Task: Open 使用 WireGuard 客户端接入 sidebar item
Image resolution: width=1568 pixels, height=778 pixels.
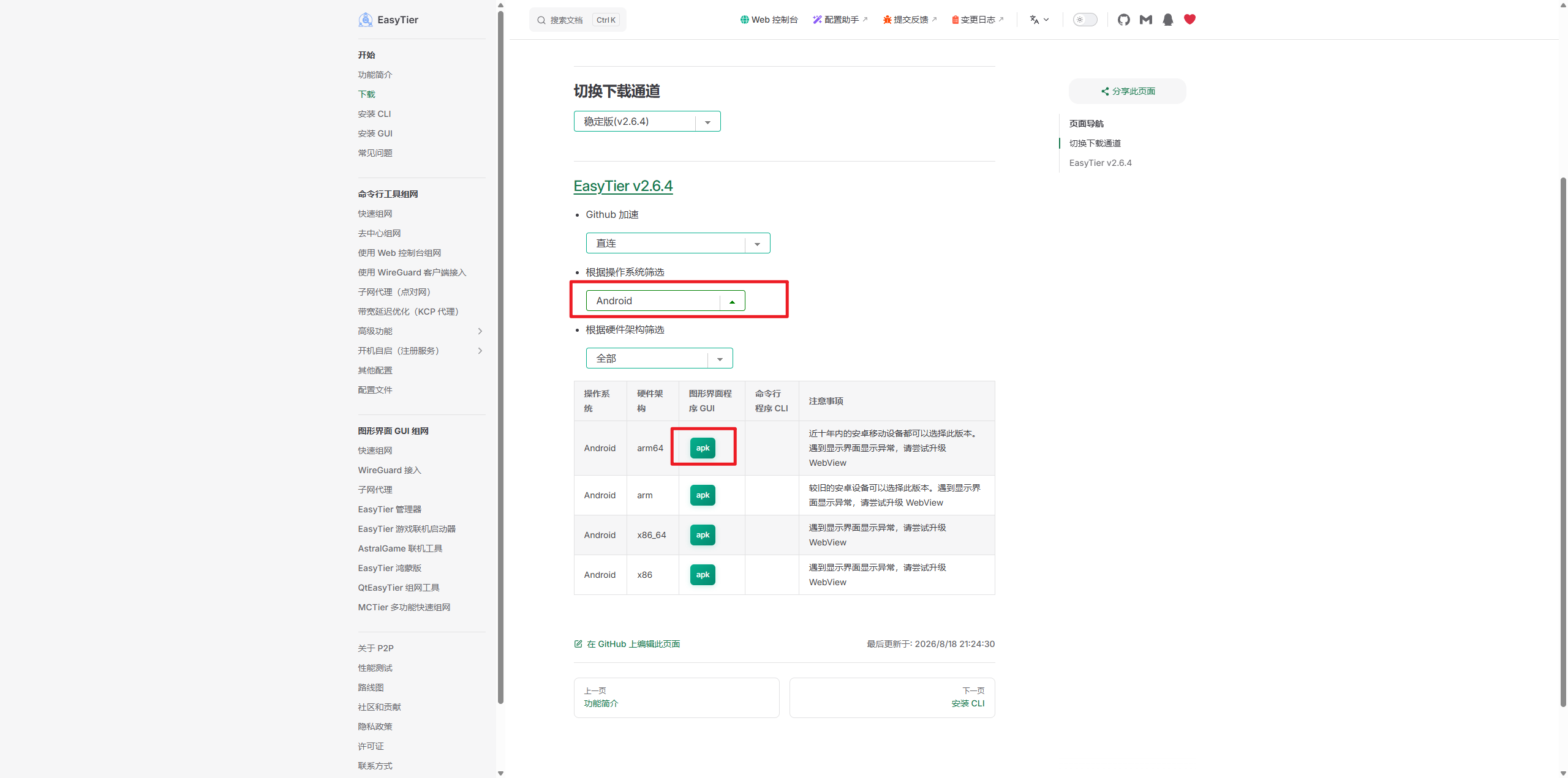Action: [x=412, y=272]
